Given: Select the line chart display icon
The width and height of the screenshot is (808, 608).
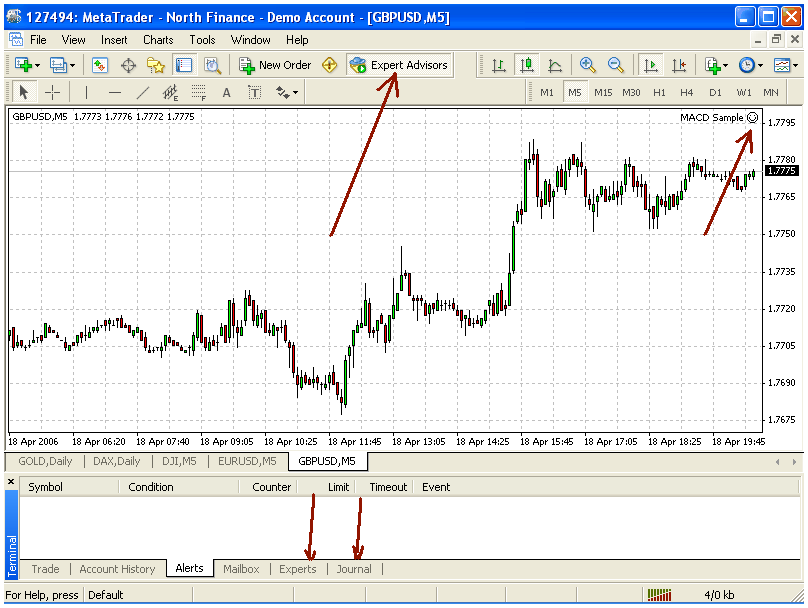Looking at the screenshot, I should tap(554, 65).
